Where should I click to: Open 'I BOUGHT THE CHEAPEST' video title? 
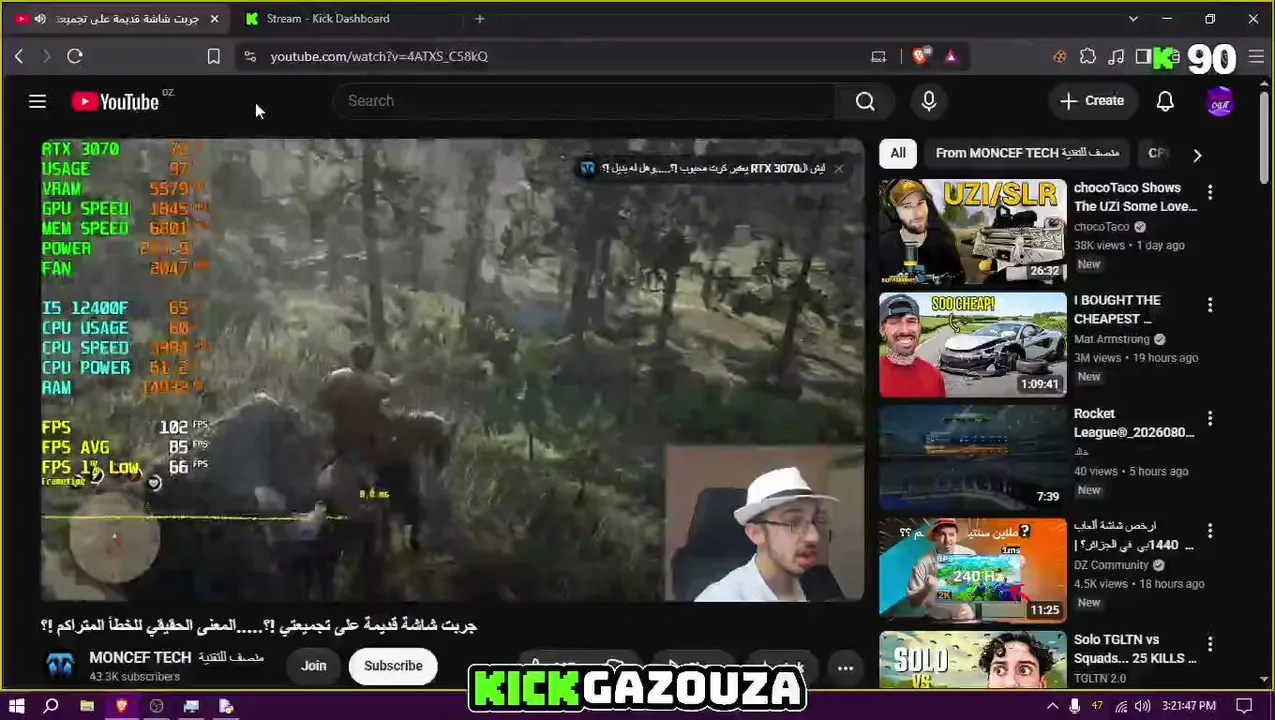point(1117,309)
